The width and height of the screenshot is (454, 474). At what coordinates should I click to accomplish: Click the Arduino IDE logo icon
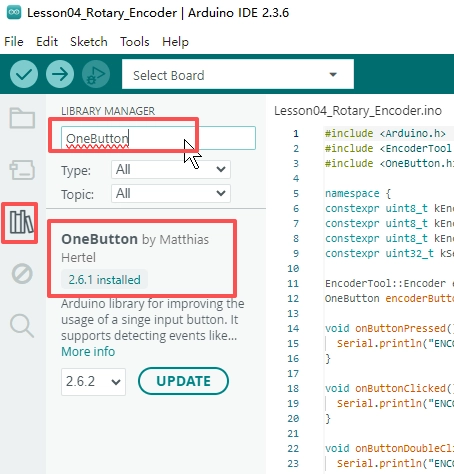click(x=14, y=13)
